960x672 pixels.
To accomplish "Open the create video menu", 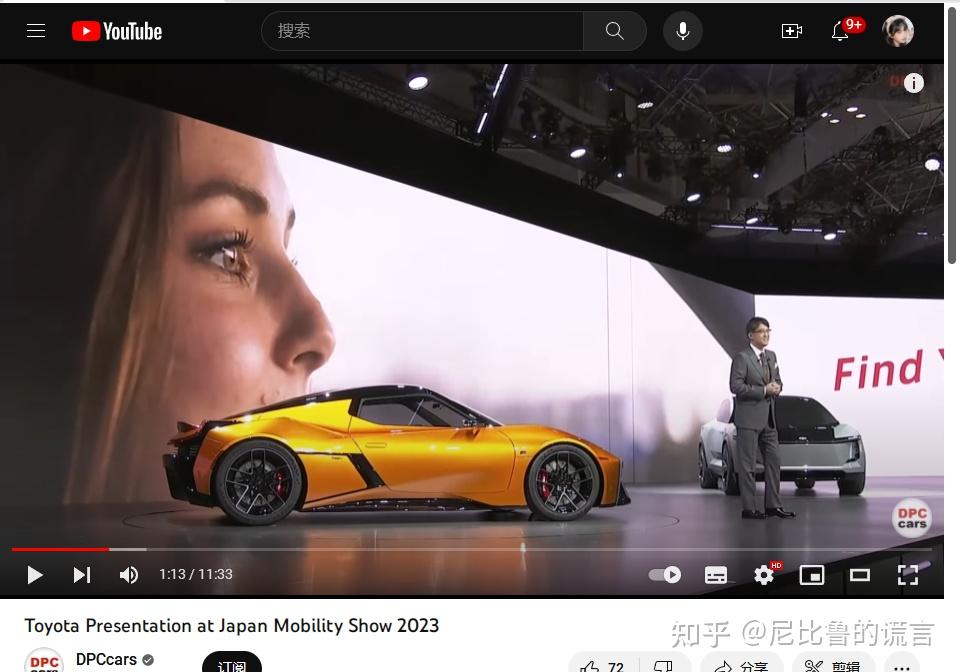I will click(792, 31).
